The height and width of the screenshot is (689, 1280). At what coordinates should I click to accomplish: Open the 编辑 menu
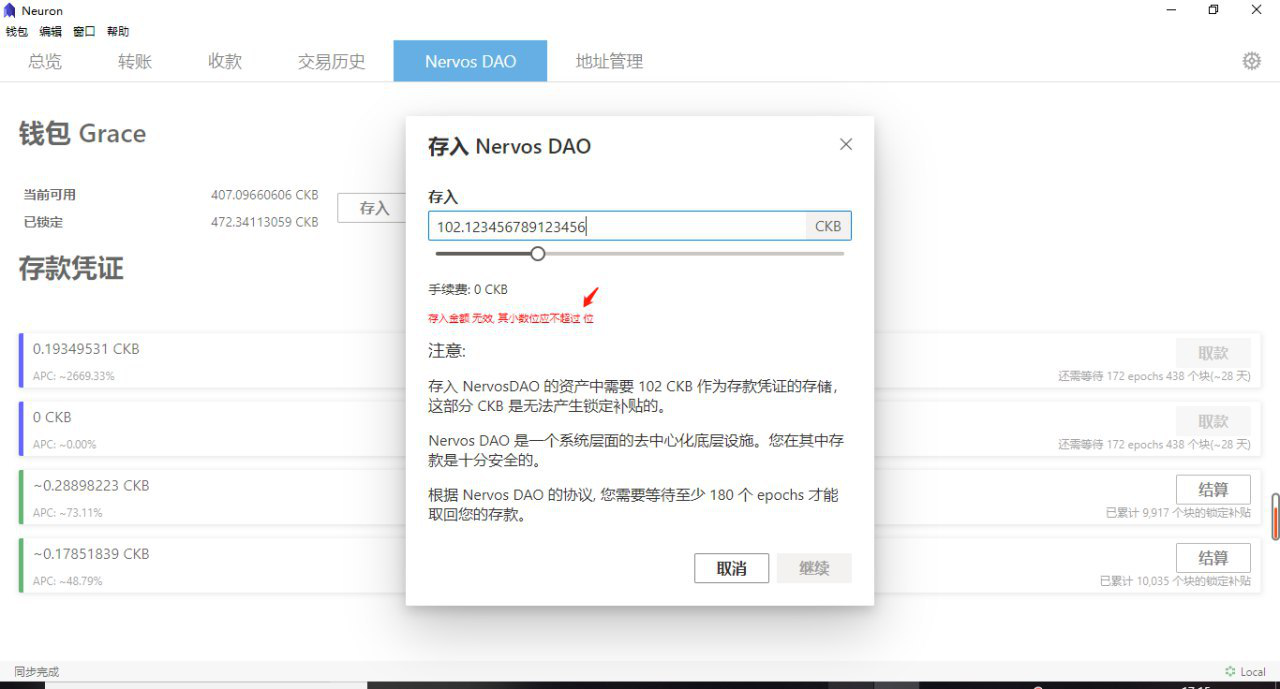point(51,31)
